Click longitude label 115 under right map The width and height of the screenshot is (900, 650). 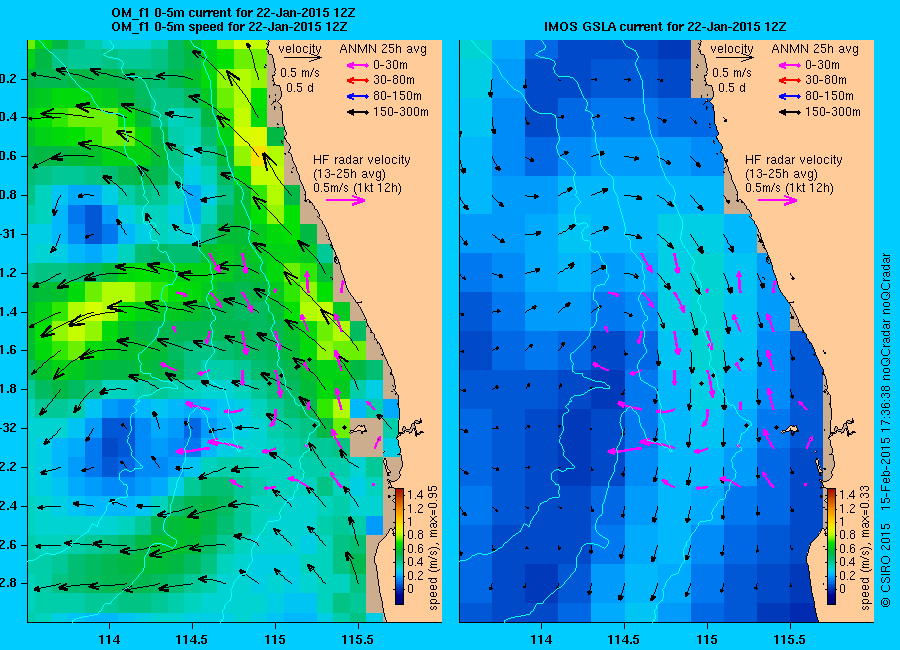pyautogui.click(x=707, y=639)
